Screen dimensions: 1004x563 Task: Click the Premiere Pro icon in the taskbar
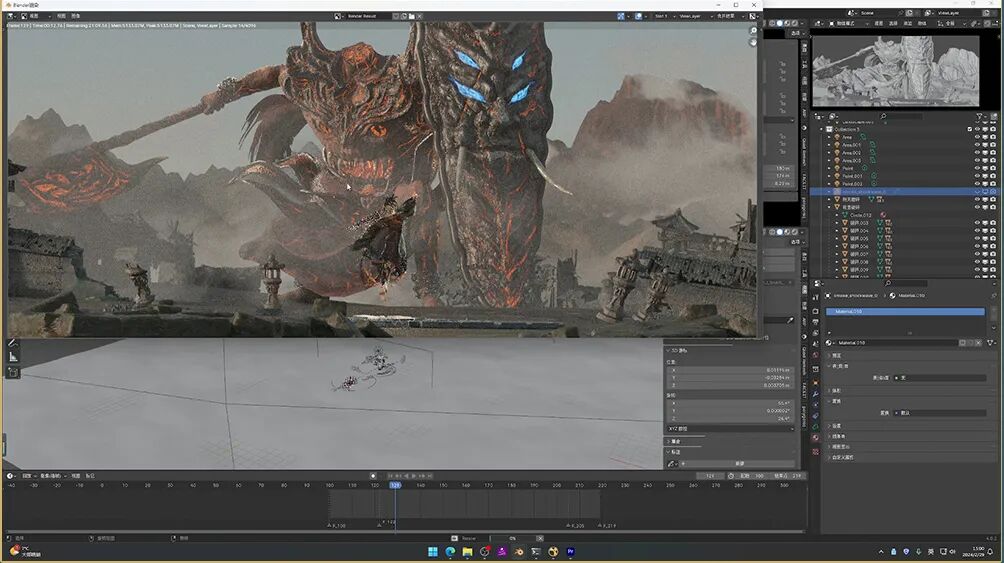point(571,551)
